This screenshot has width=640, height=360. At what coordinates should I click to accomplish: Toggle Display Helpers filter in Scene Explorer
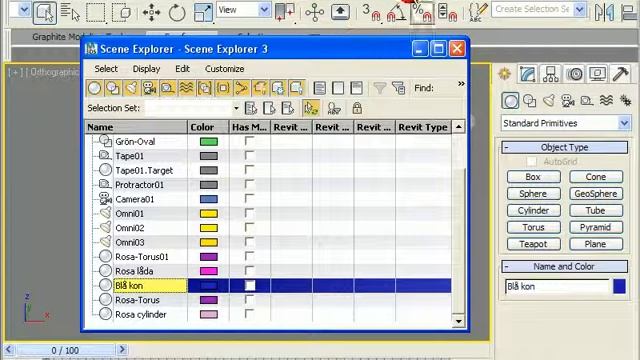click(168, 88)
